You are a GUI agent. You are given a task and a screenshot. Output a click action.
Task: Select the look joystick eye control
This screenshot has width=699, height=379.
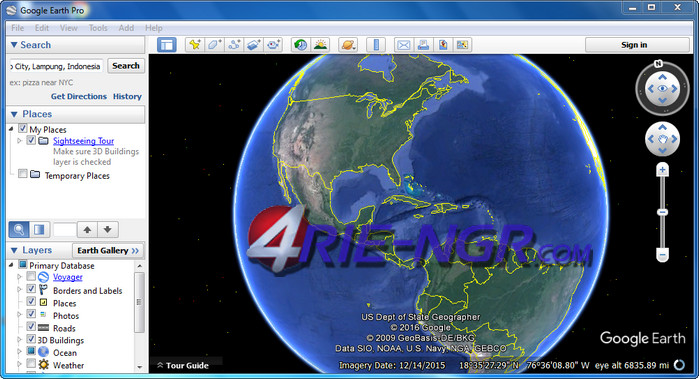tap(662, 89)
